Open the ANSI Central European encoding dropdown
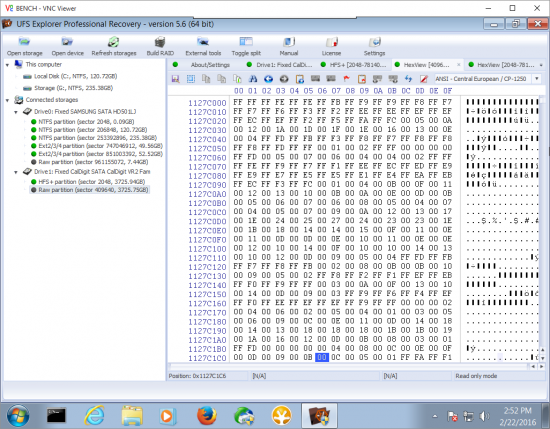This screenshot has width=550, height=429. 537,79
